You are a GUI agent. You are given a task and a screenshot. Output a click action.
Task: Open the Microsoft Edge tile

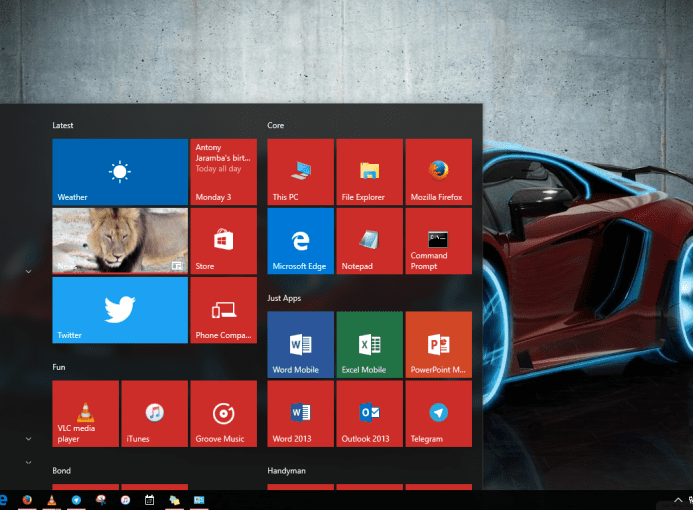pyautogui.click(x=301, y=241)
